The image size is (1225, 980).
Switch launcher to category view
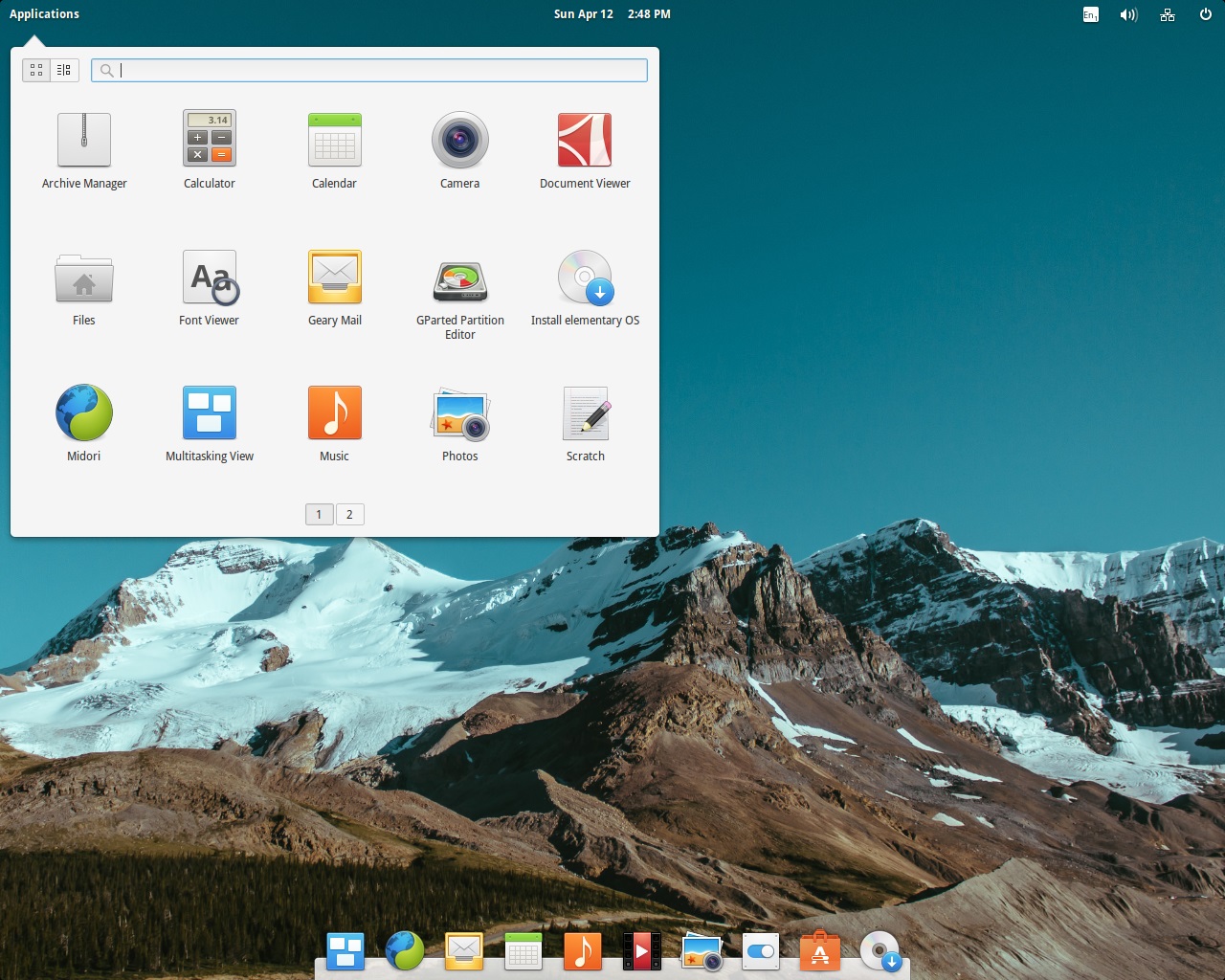64,70
